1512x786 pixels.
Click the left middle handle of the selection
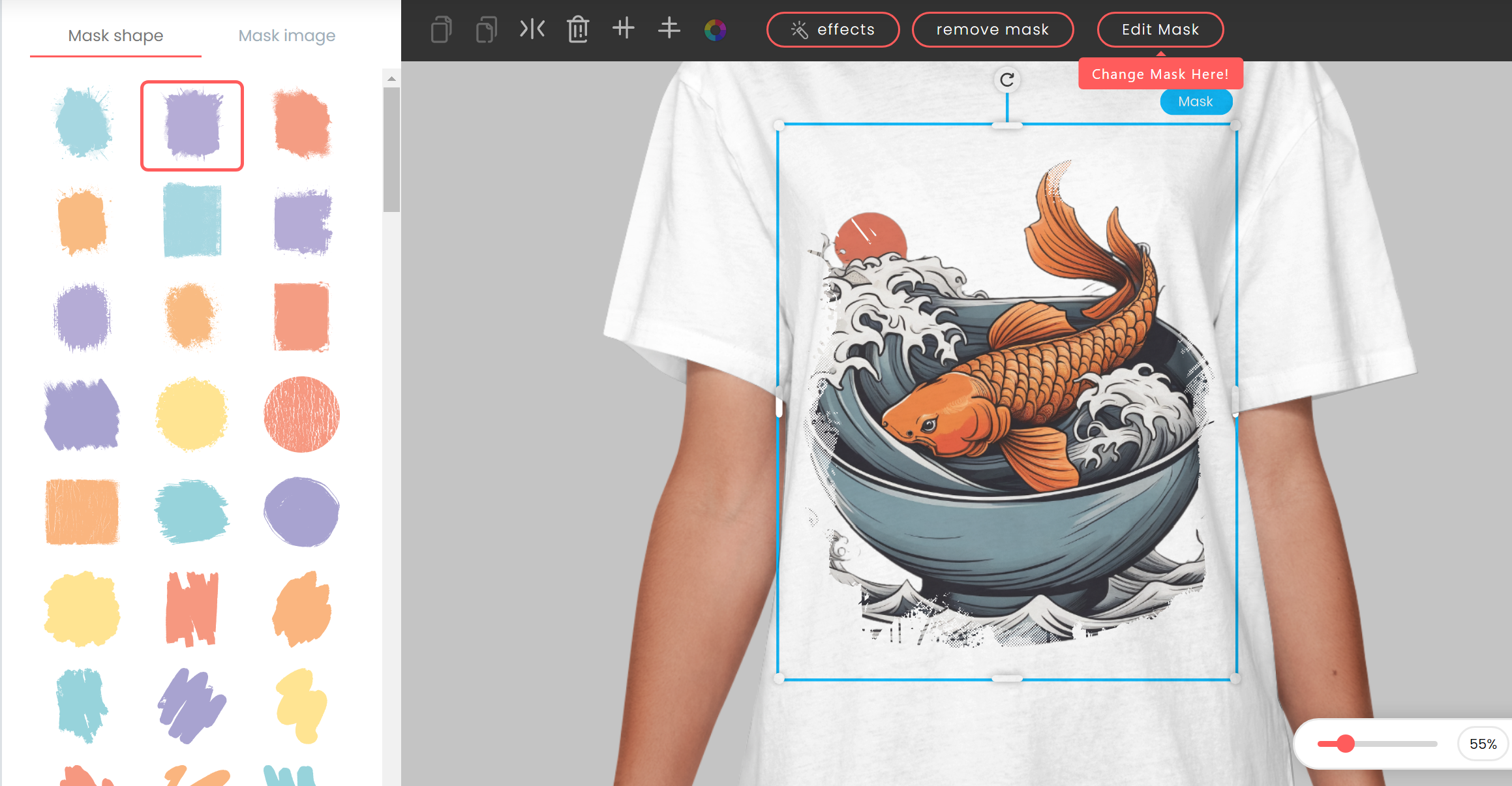click(x=778, y=402)
